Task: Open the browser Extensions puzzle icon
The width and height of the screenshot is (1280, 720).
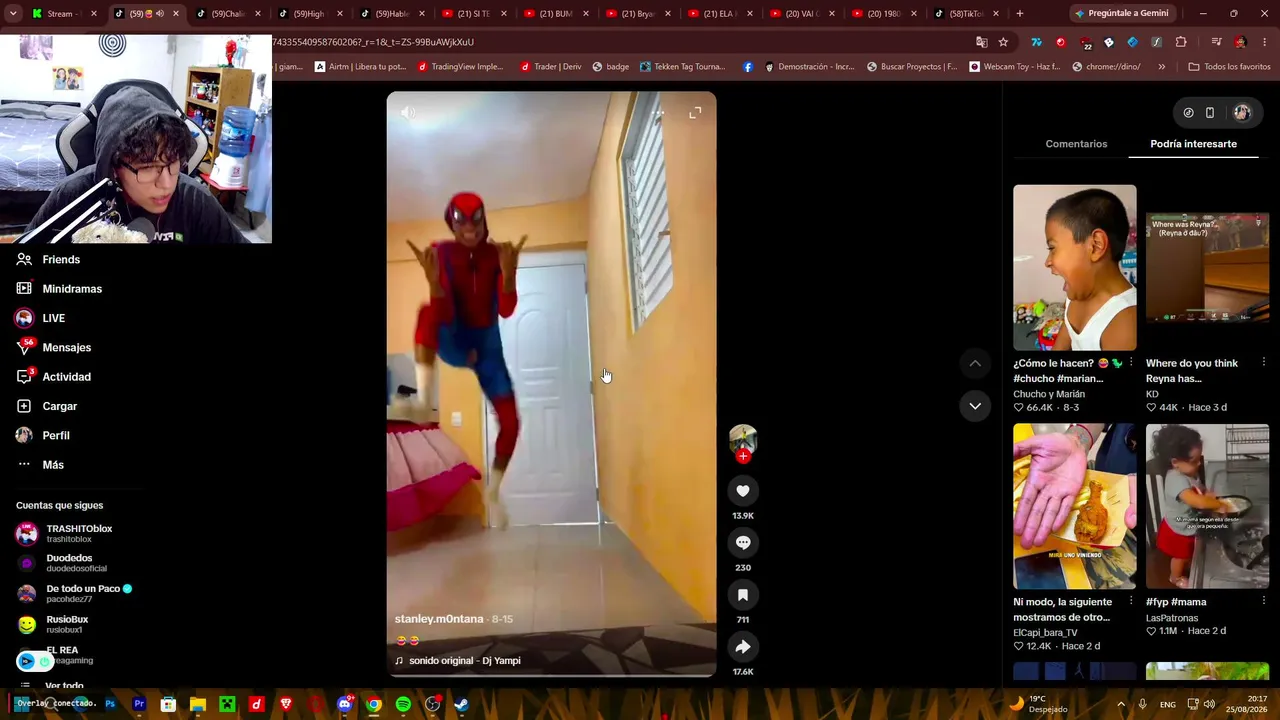Action: click(1181, 42)
